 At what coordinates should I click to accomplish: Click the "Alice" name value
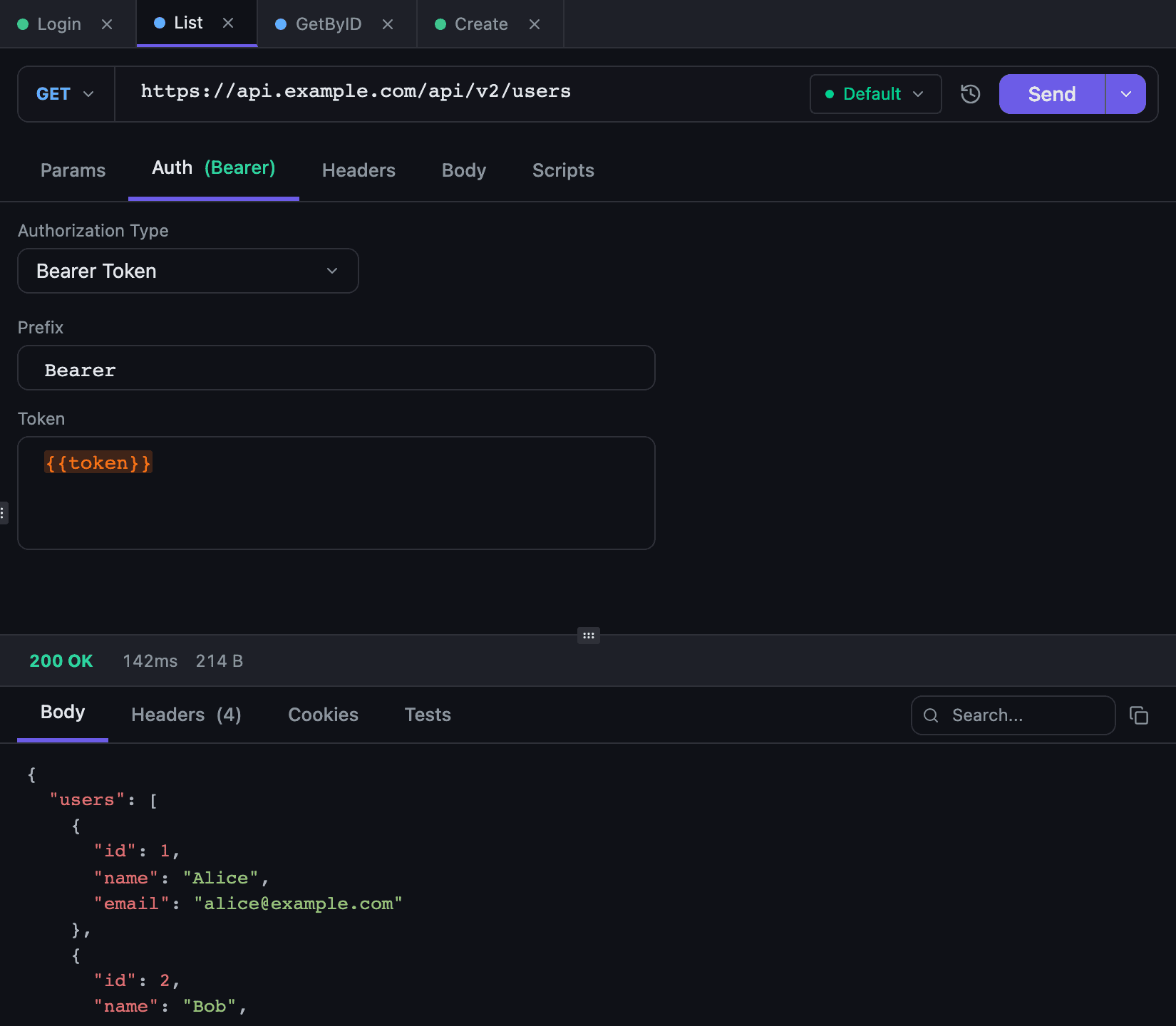coord(220,878)
